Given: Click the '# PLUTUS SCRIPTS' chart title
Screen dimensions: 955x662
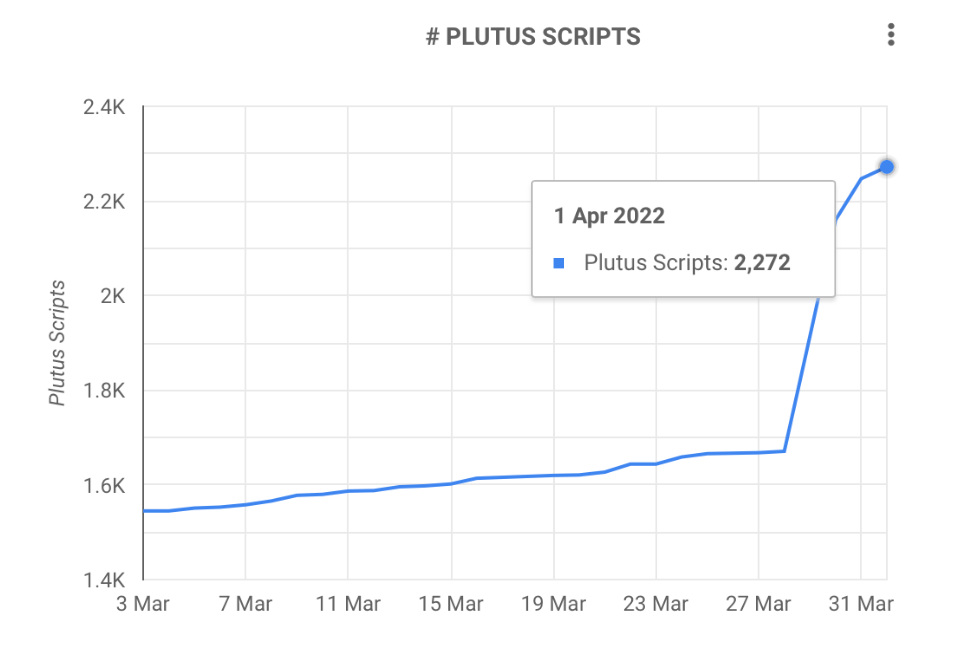Looking at the screenshot, I should pyautogui.click(x=533, y=37).
